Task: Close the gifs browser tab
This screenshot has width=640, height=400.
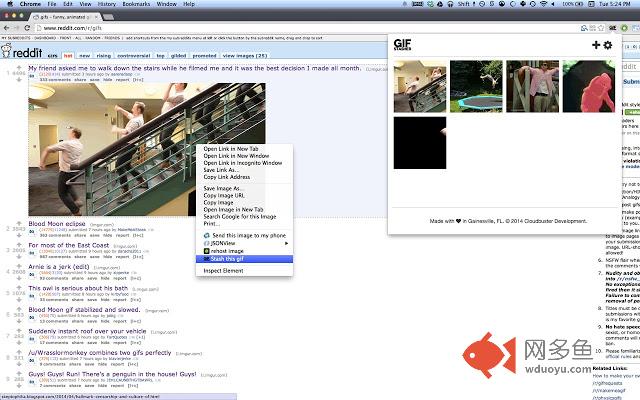Action: [97, 17]
